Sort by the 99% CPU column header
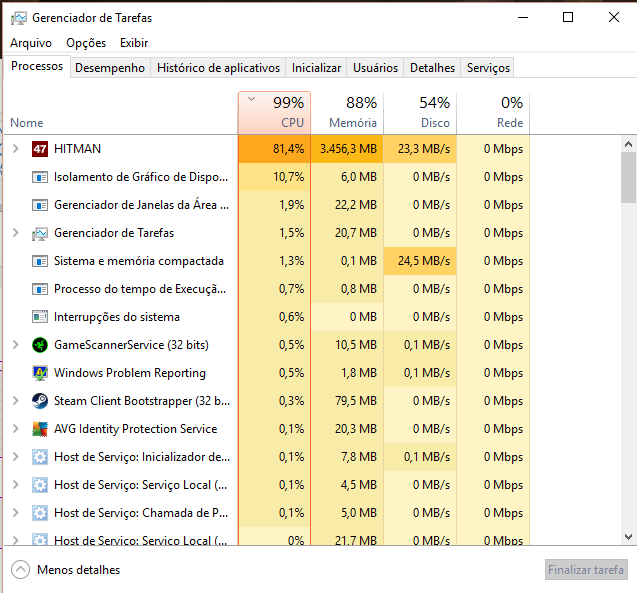This screenshot has height=593, width=637. (x=275, y=113)
